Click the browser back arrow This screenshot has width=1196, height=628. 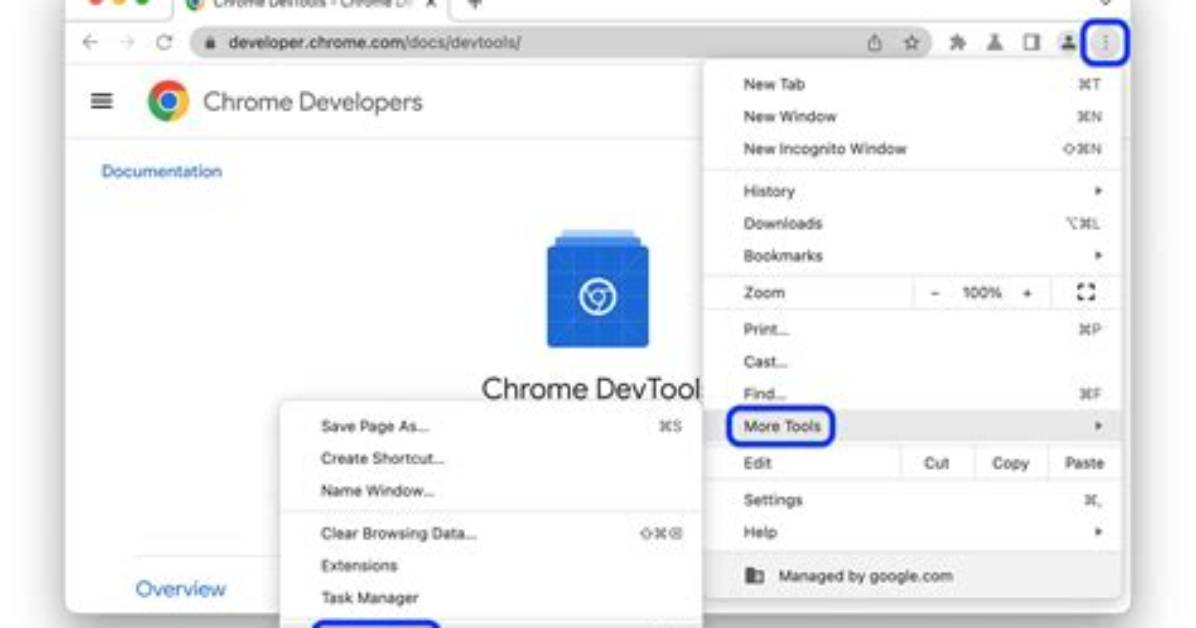pyautogui.click(x=90, y=42)
